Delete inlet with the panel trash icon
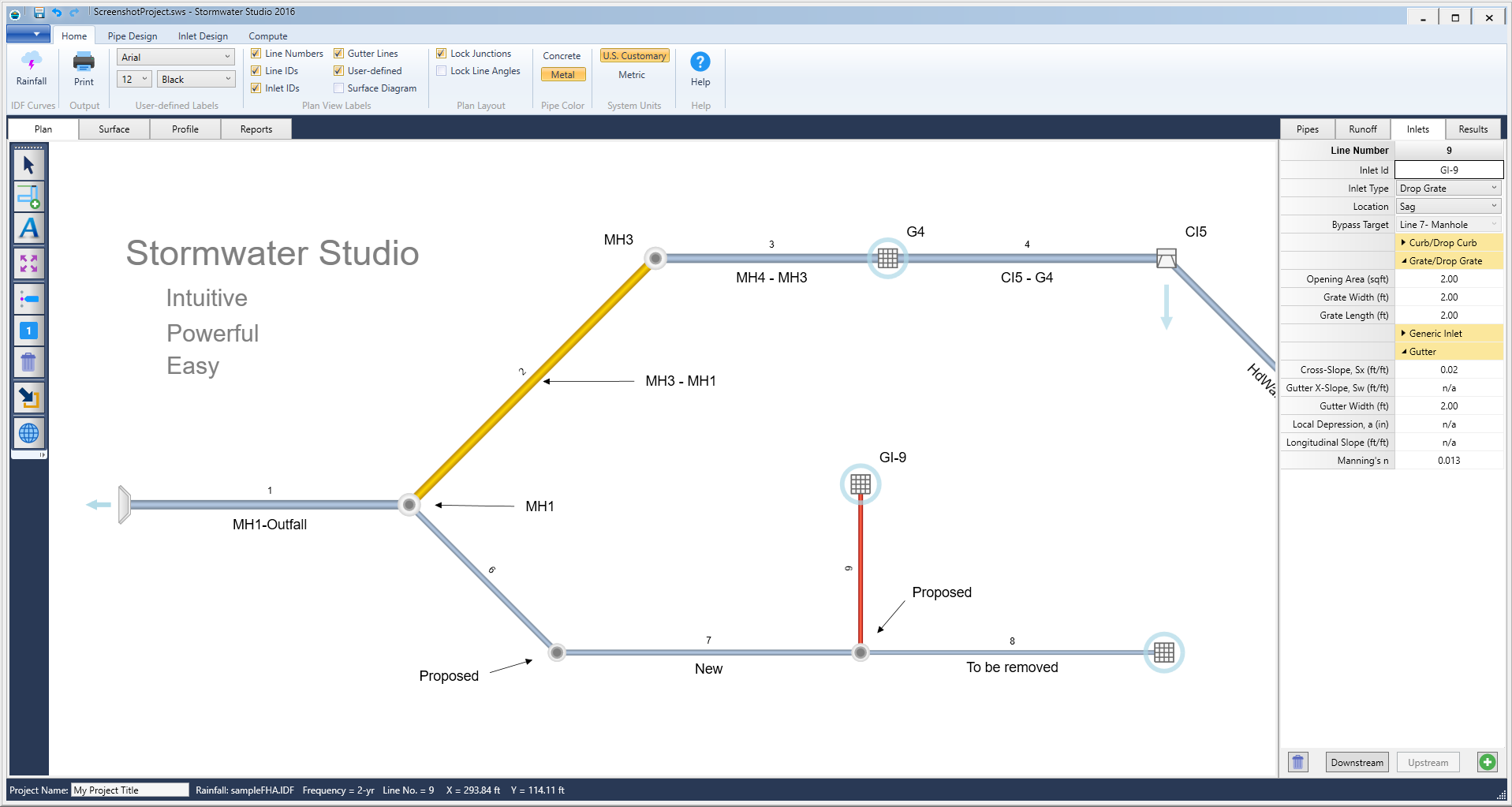Screen dimensions: 1512x807 pos(1298,762)
